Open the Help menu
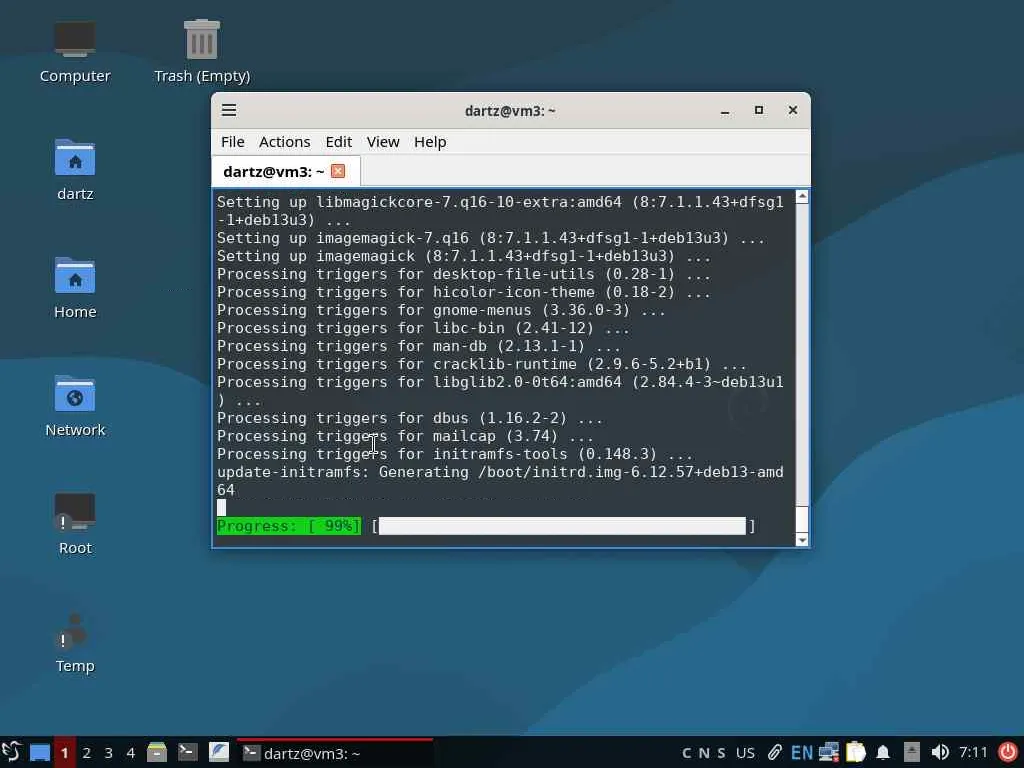Screen dimensions: 1024x768 430,142
